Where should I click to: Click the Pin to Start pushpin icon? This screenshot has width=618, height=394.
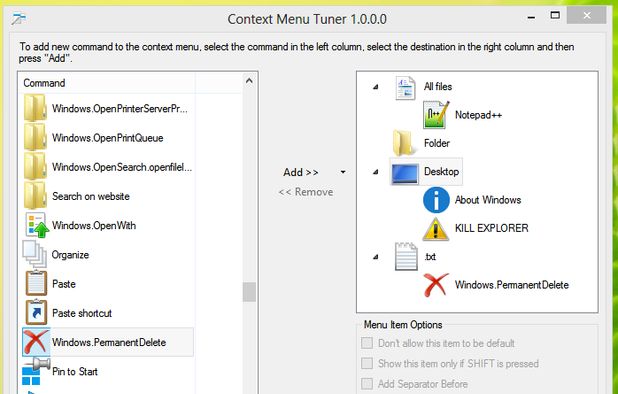(36, 371)
